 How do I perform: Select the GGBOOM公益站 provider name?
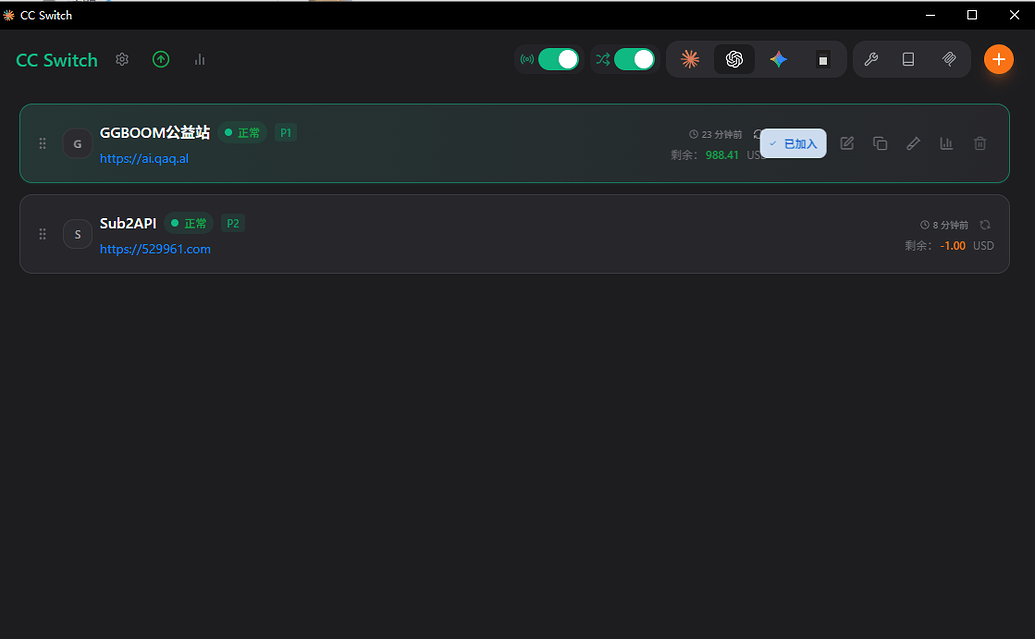(x=154, y=133)
